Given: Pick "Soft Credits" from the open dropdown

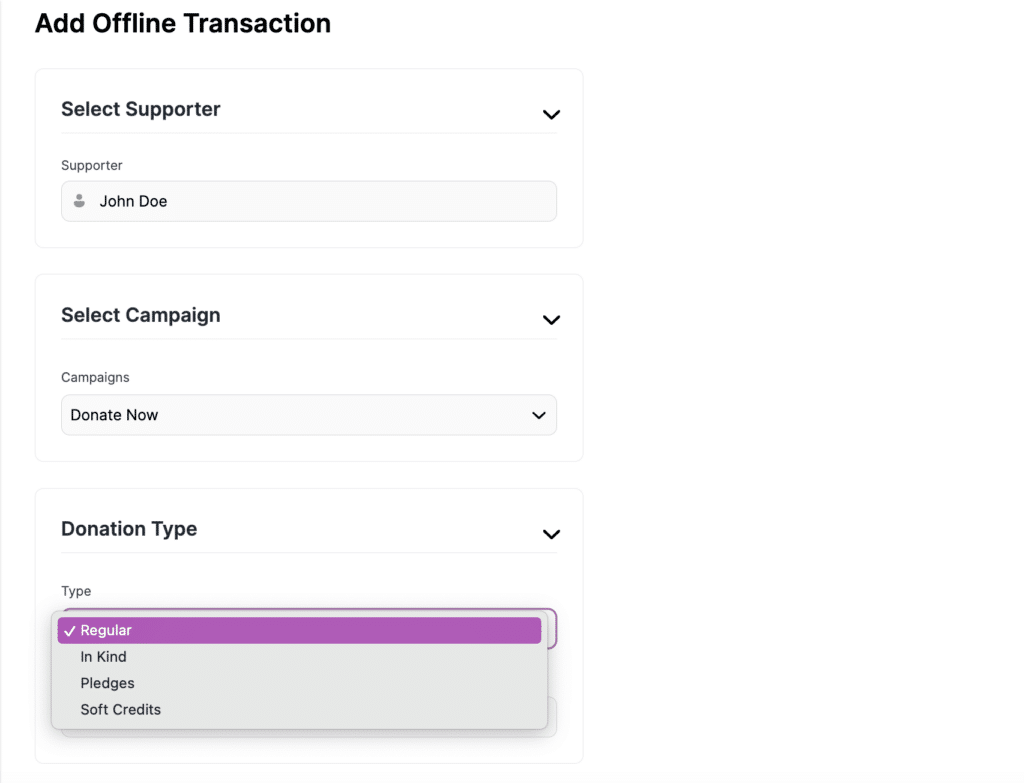Looking at the screenshot, I should pos(120,709).
